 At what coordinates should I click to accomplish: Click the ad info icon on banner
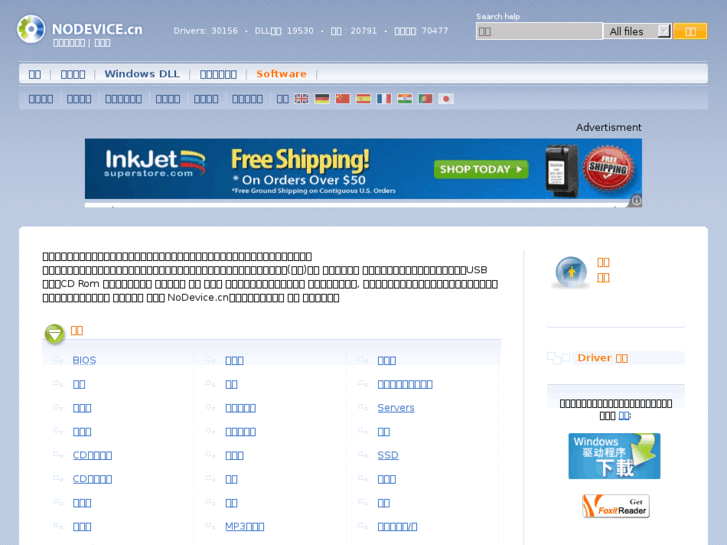[636, 201]
